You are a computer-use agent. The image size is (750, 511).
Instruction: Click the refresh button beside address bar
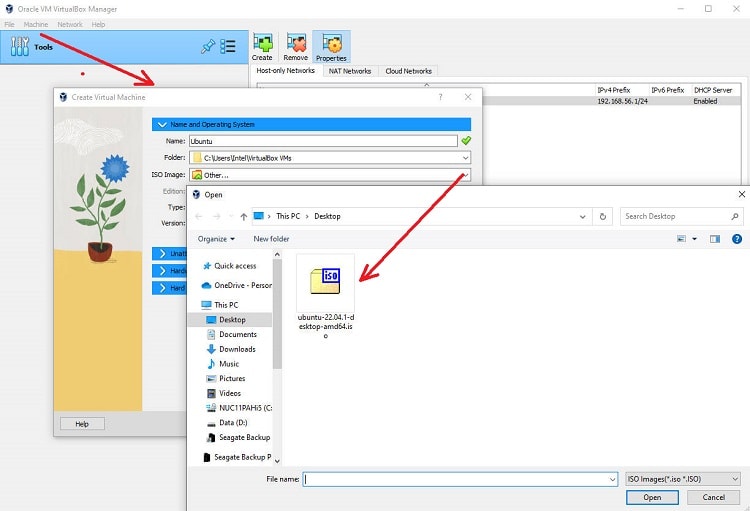(x=603, y=217)
